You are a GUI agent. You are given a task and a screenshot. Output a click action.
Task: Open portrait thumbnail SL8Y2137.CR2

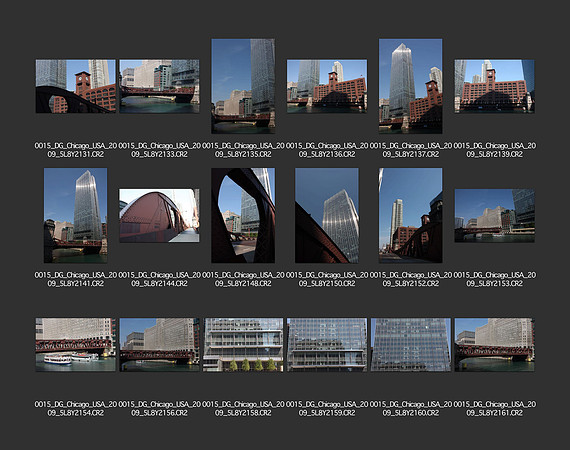[411, 86]
